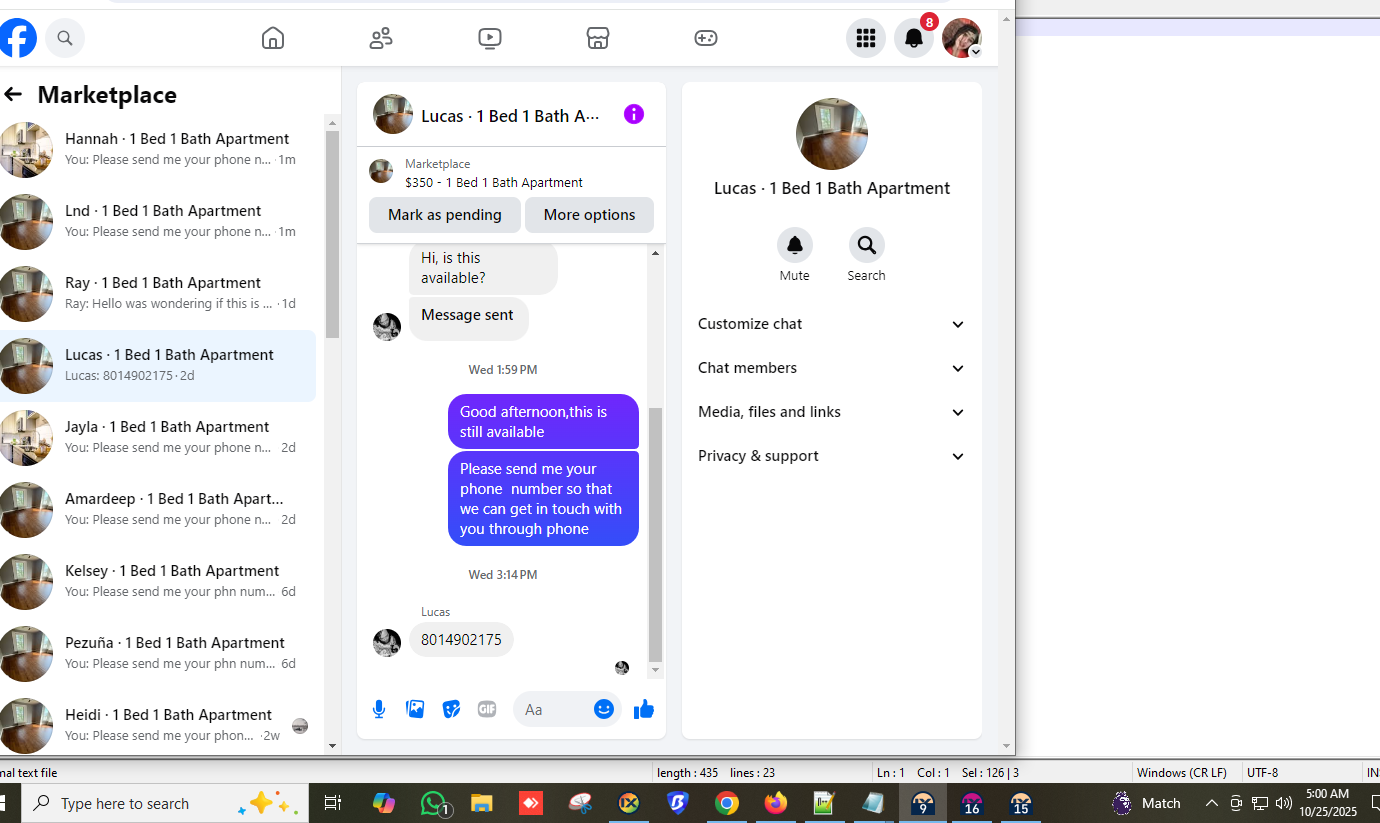Show hidden system tray icons chevron
The width and height of the screenshot is (1380, 823).
click(x=1212, y=804)
